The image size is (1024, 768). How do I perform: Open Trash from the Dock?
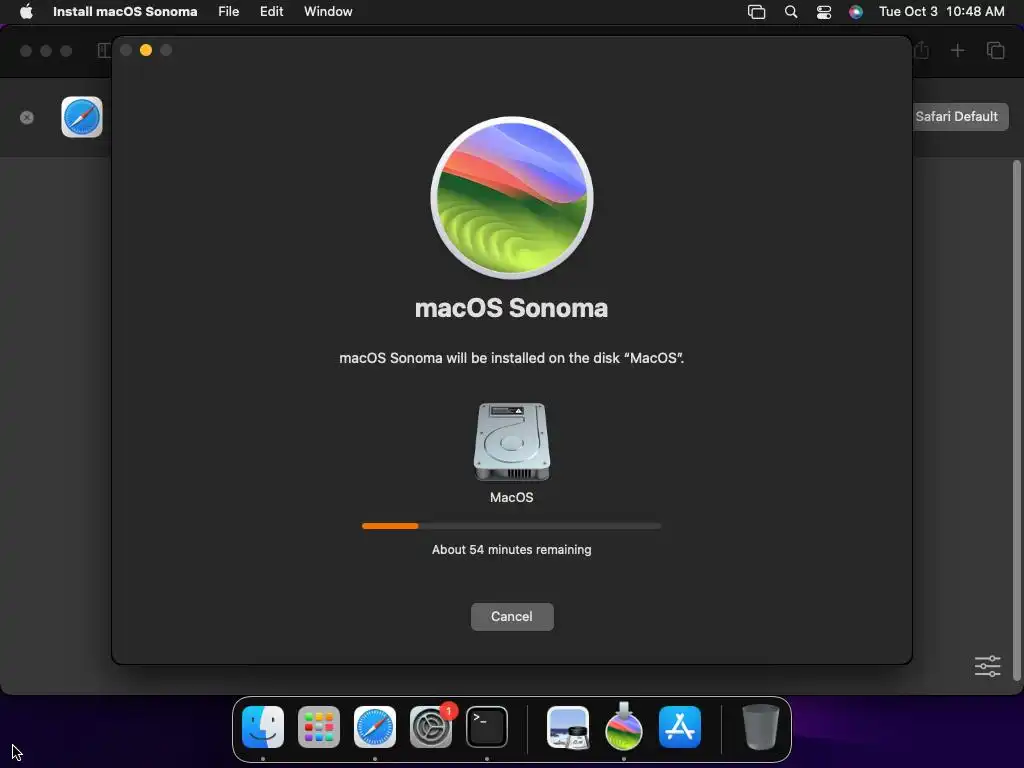[x=761, y=727]
